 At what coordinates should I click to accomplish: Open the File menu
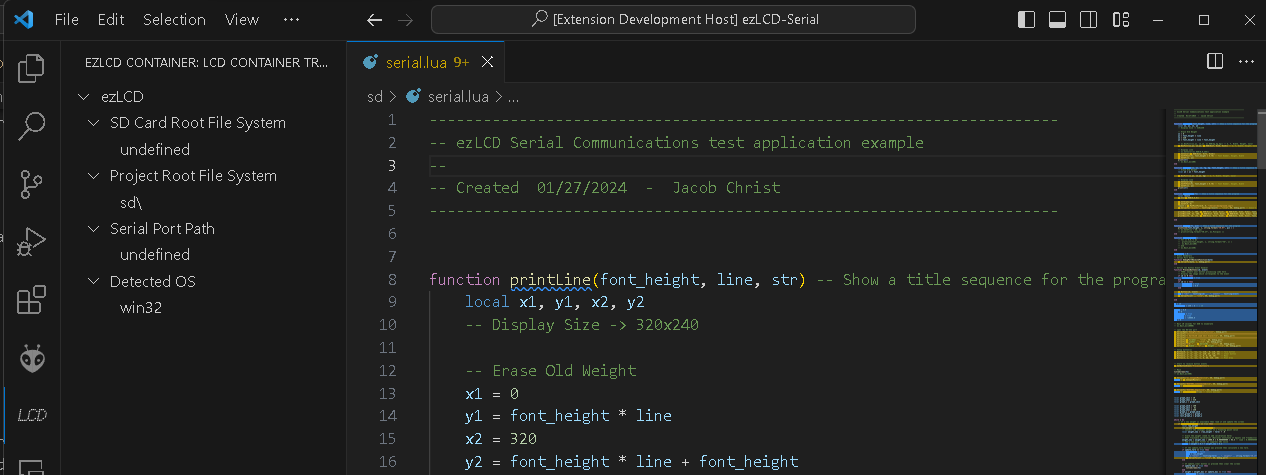(x=66, y=20)
